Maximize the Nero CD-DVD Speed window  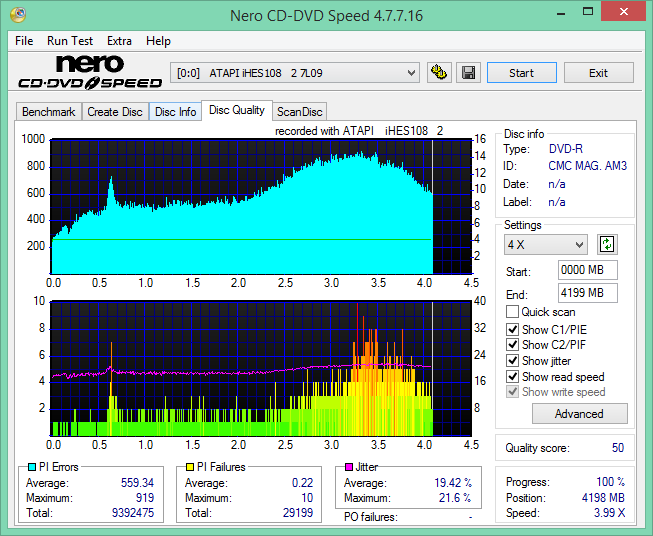tap(588, 12)
